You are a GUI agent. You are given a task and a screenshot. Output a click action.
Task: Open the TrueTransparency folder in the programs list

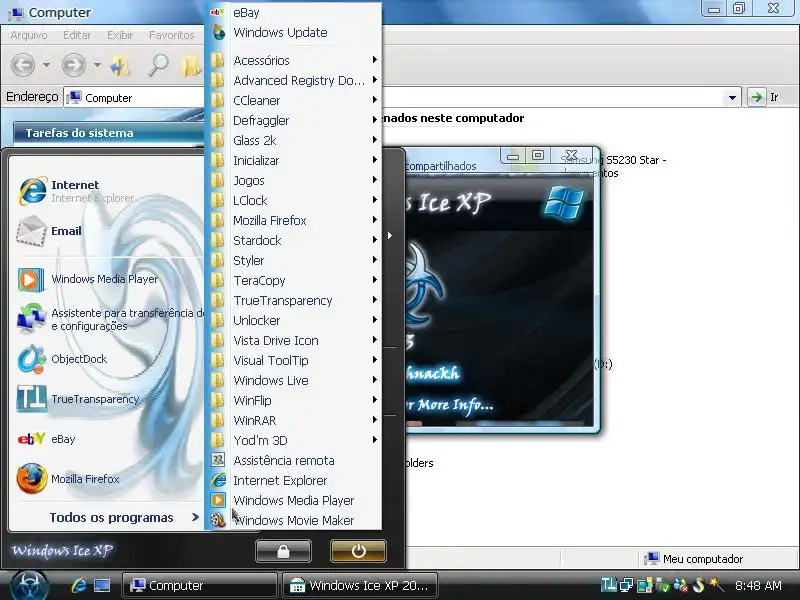293,301
